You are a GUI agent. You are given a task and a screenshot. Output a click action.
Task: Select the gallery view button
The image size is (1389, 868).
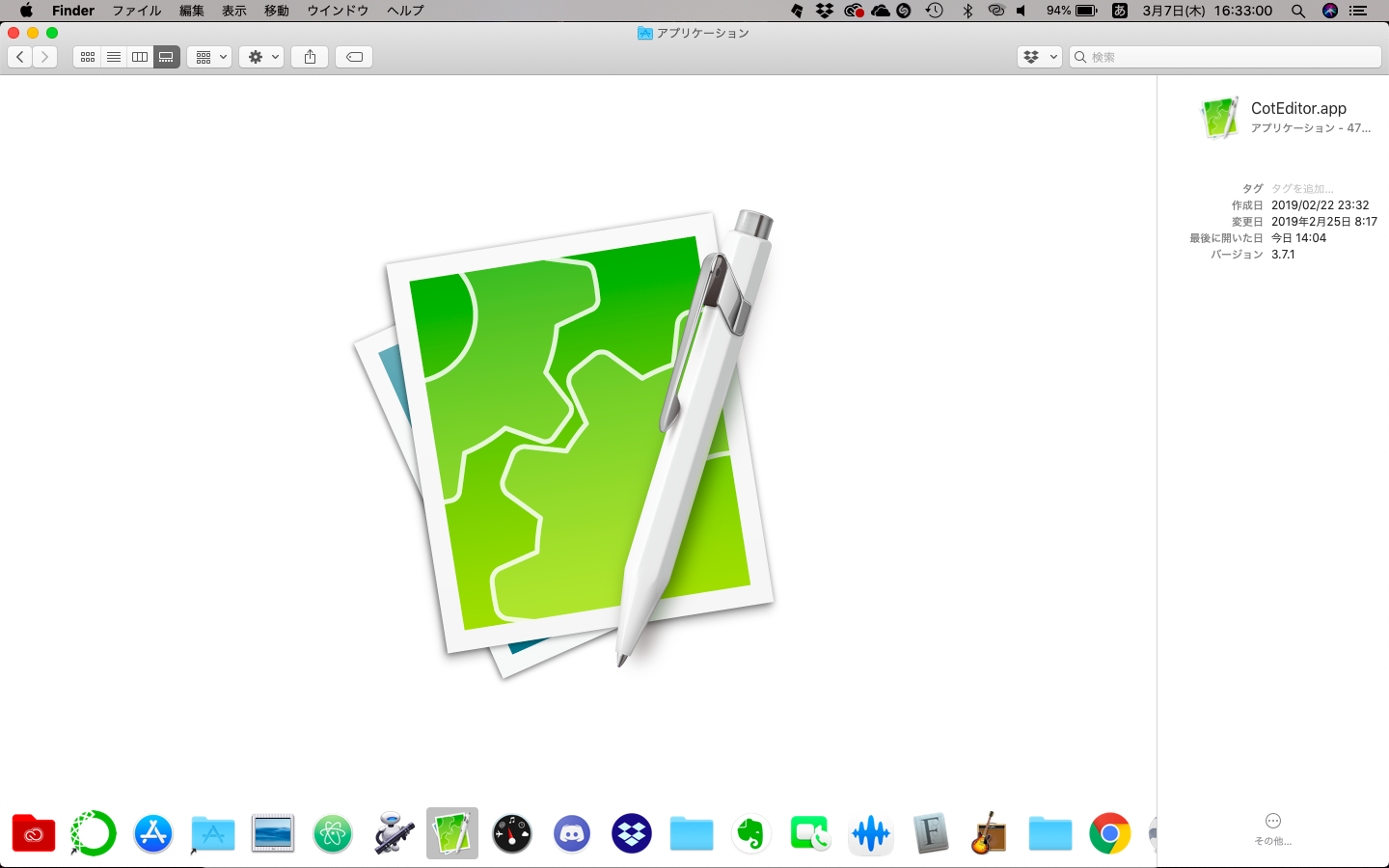(166, 57)
